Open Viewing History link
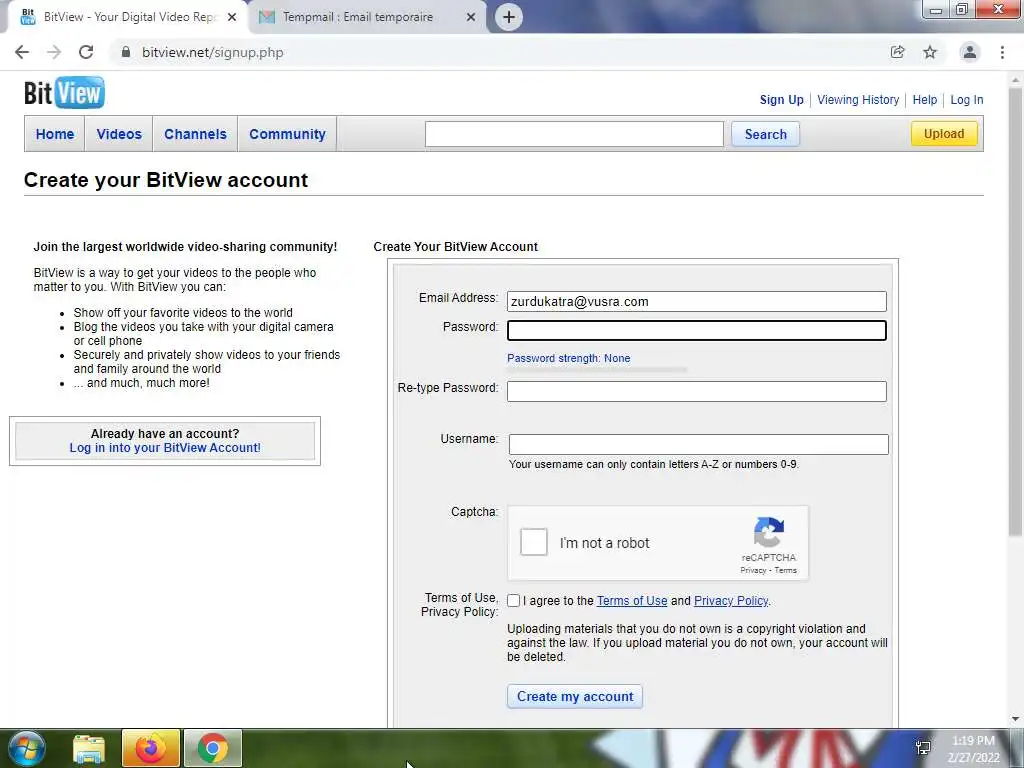Image resolution: width=1024 pixels, height=768 pixels. 858,100
